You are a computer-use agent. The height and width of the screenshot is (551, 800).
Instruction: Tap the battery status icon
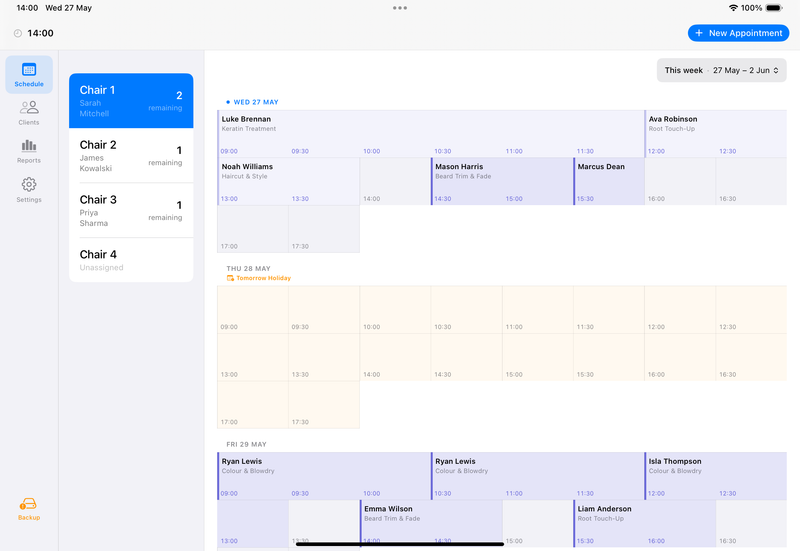coord(774,8)
